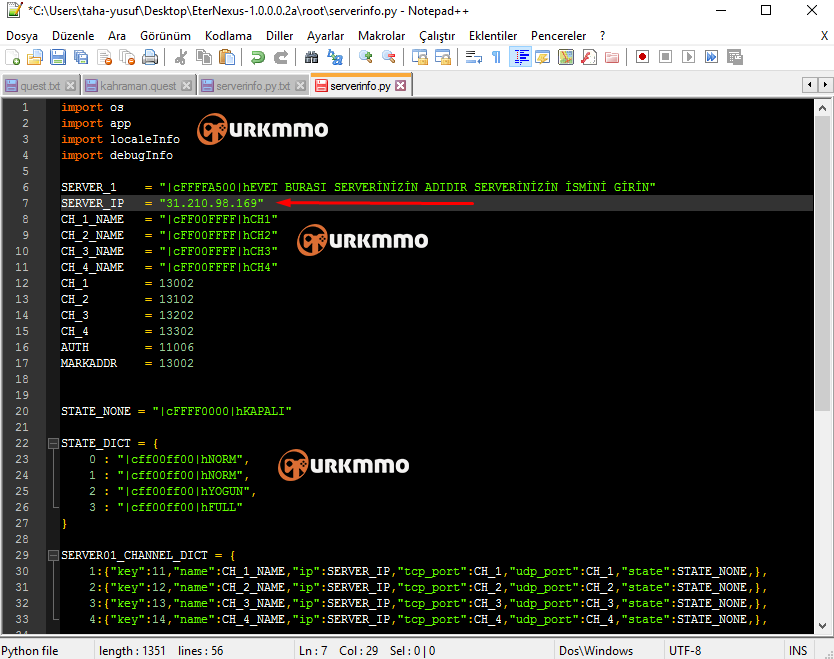Toggle the Show all characters pilcrow icon
The width and height of the screenshot is (834, 659).
pos(496,57)
